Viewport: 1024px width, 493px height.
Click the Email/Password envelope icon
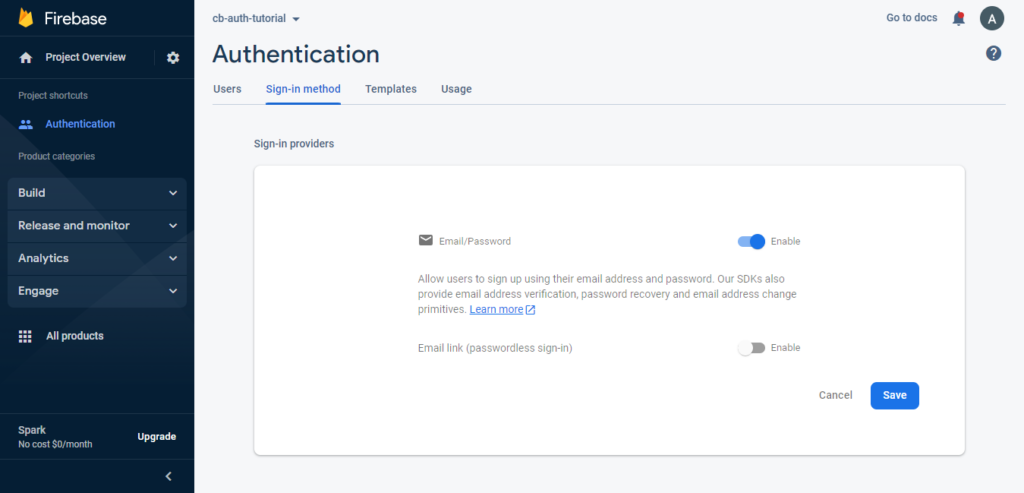pyautogui.click(x=426, y=240)
